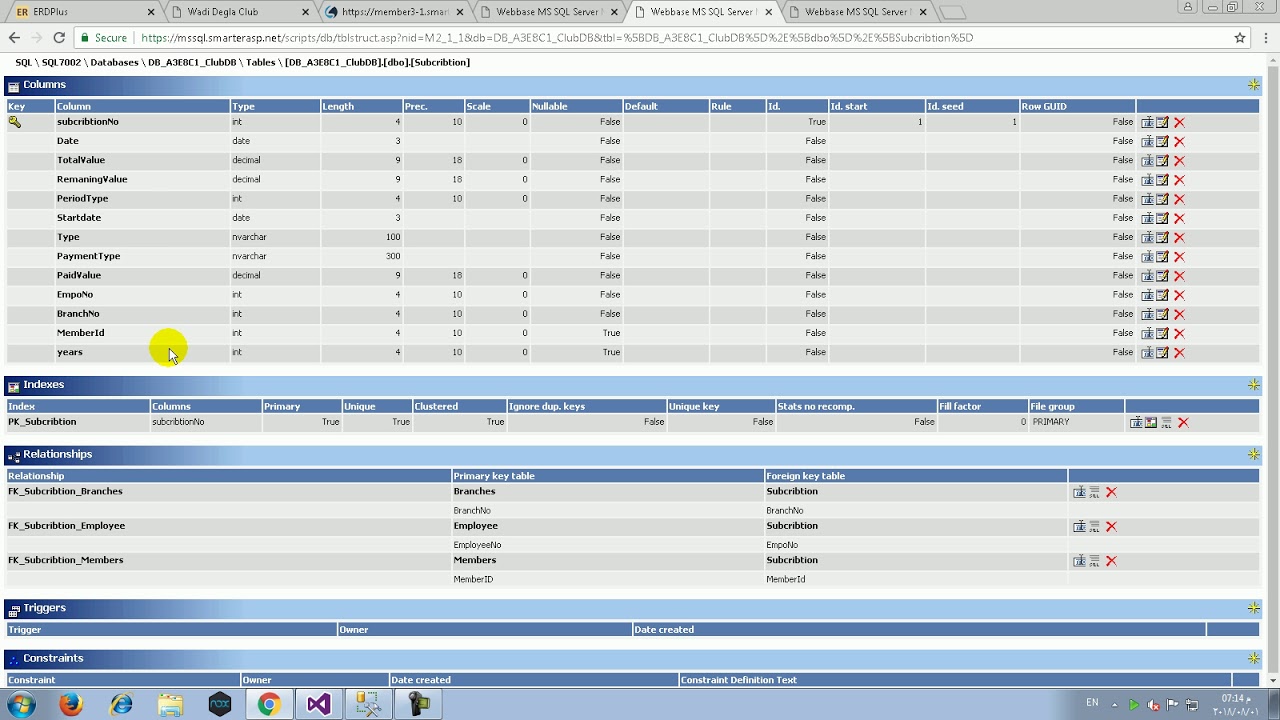Open the properties icon for subcribtionNo row

pos(1147,122)
